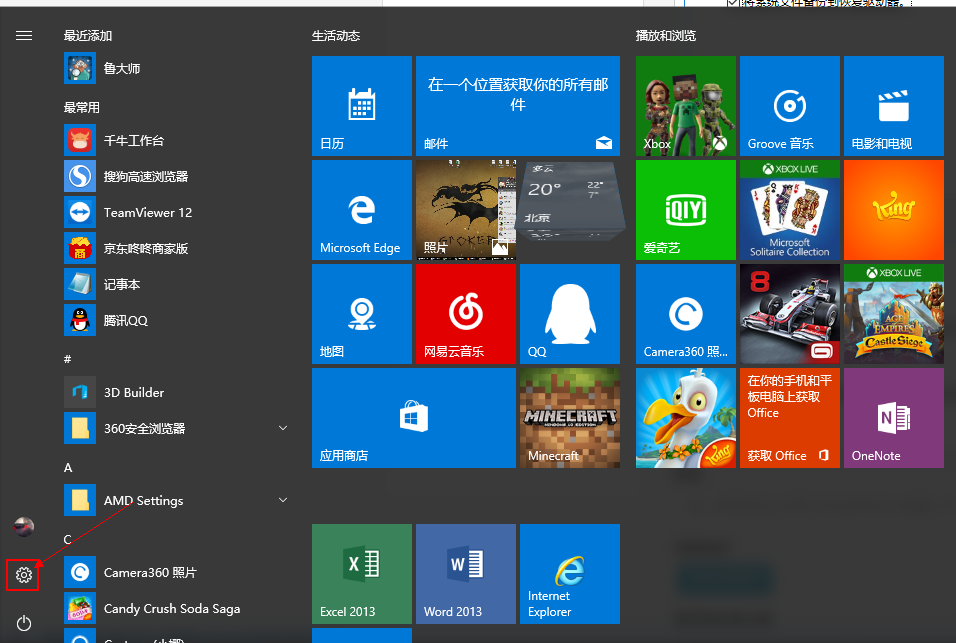
Task: Launch 京东咚咚商家版
Action: point(177,248)
